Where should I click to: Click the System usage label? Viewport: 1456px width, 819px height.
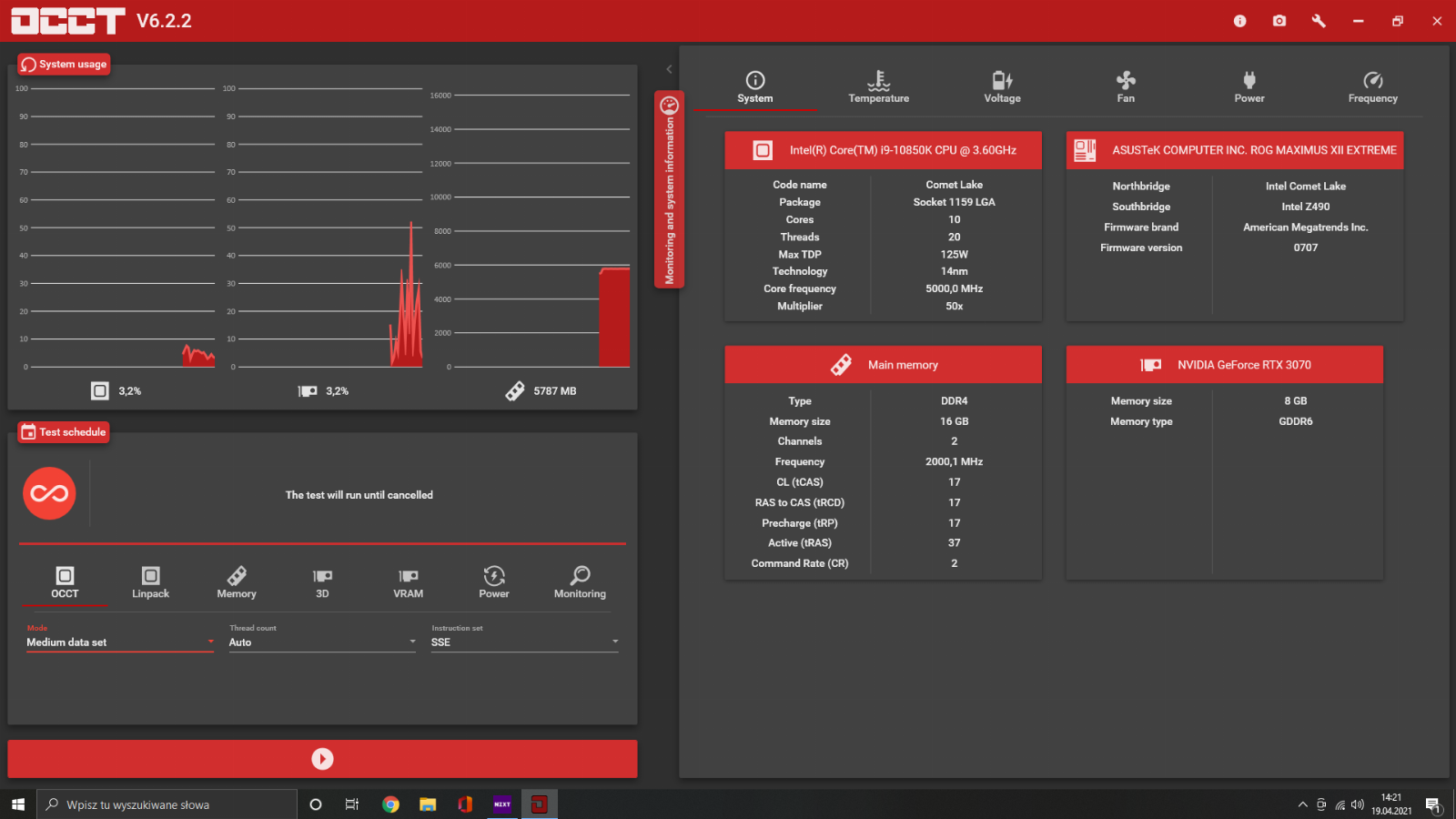click(73, 65)
